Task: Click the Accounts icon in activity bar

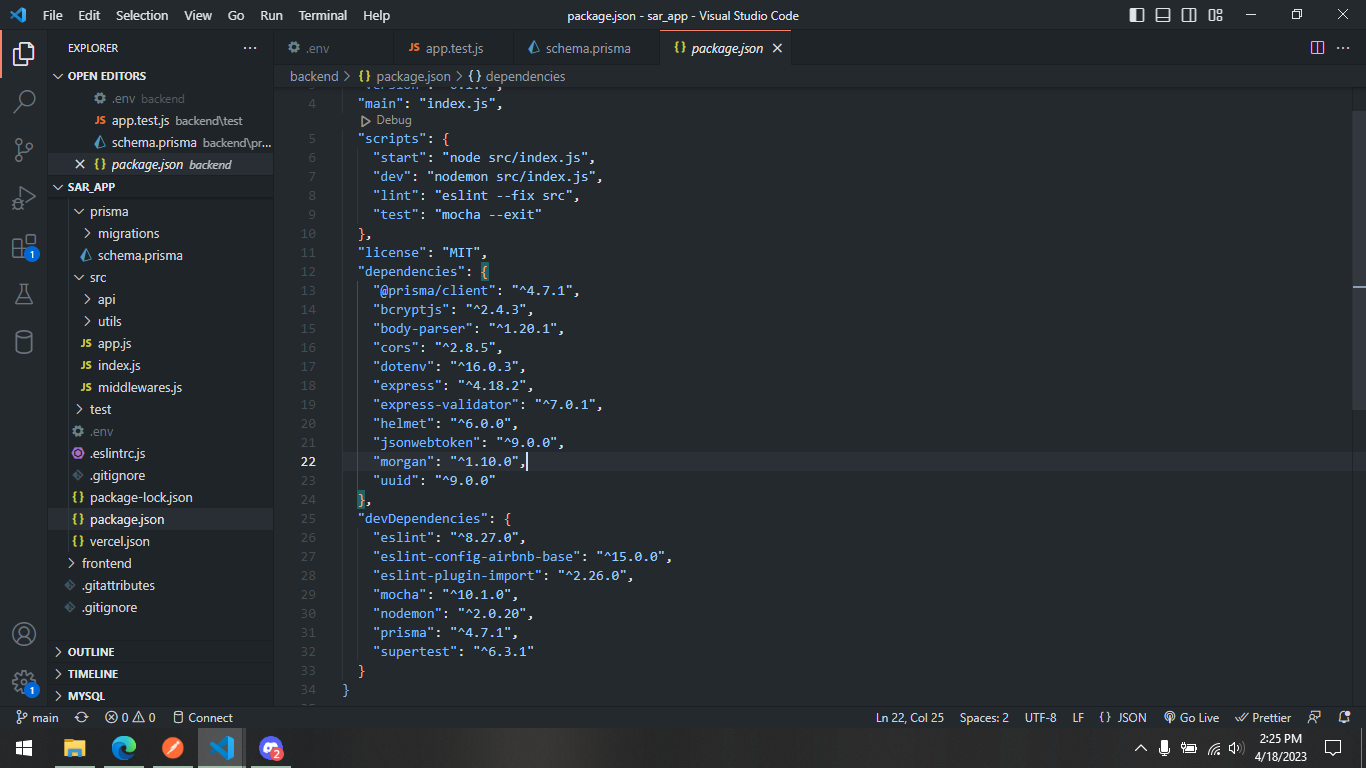Action: 24,634
